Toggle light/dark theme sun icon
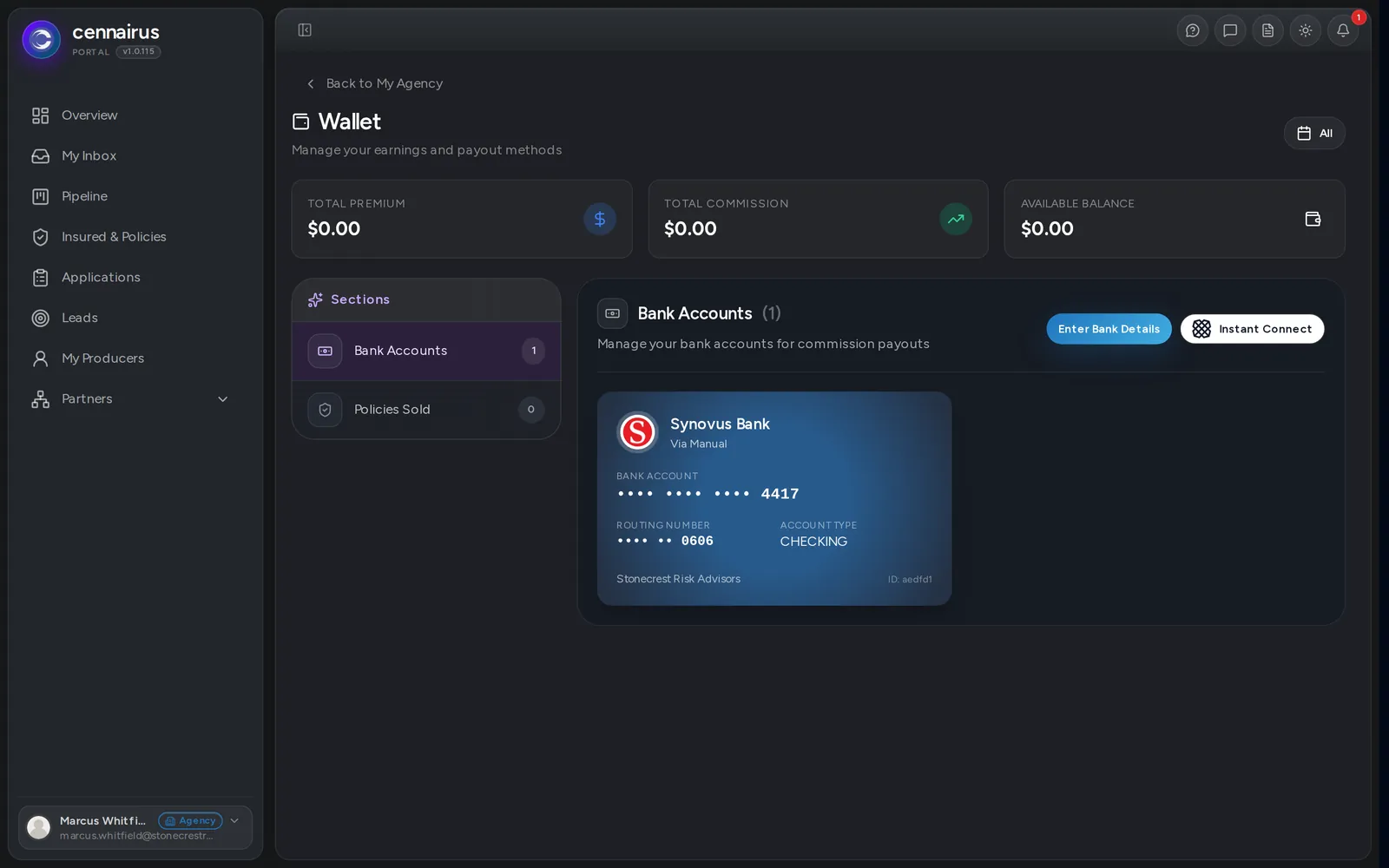 1305,30
